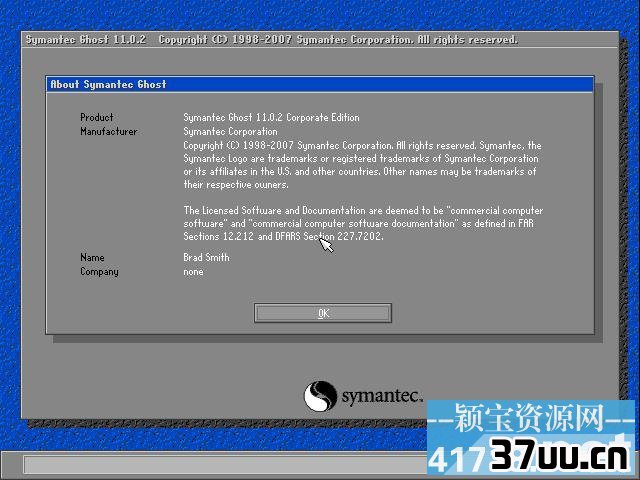The width and height of the screenshot is (640, 480).
Task: Select the Manufacturer label text
Action: [109, 131]
